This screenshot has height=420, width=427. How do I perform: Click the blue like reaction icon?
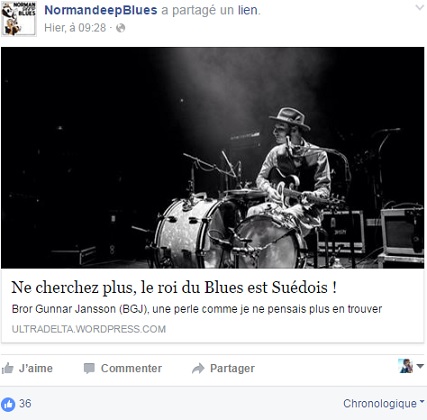click(x=8, y=404)
